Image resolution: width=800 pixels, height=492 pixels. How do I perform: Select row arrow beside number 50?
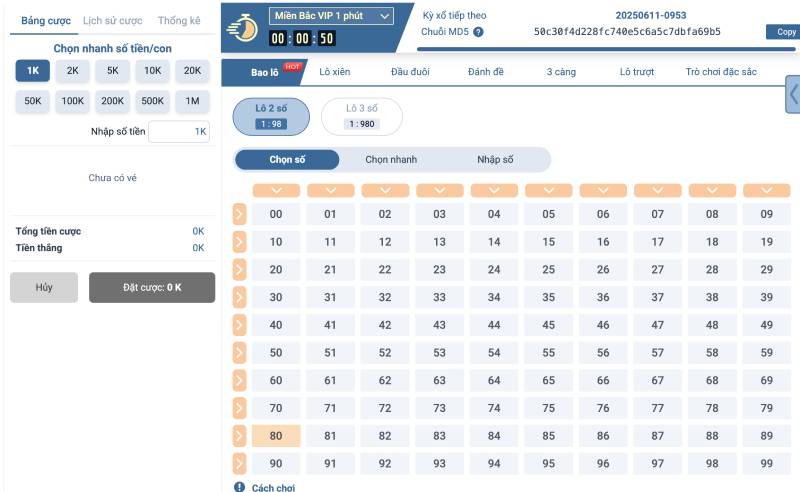coord(239,353)
